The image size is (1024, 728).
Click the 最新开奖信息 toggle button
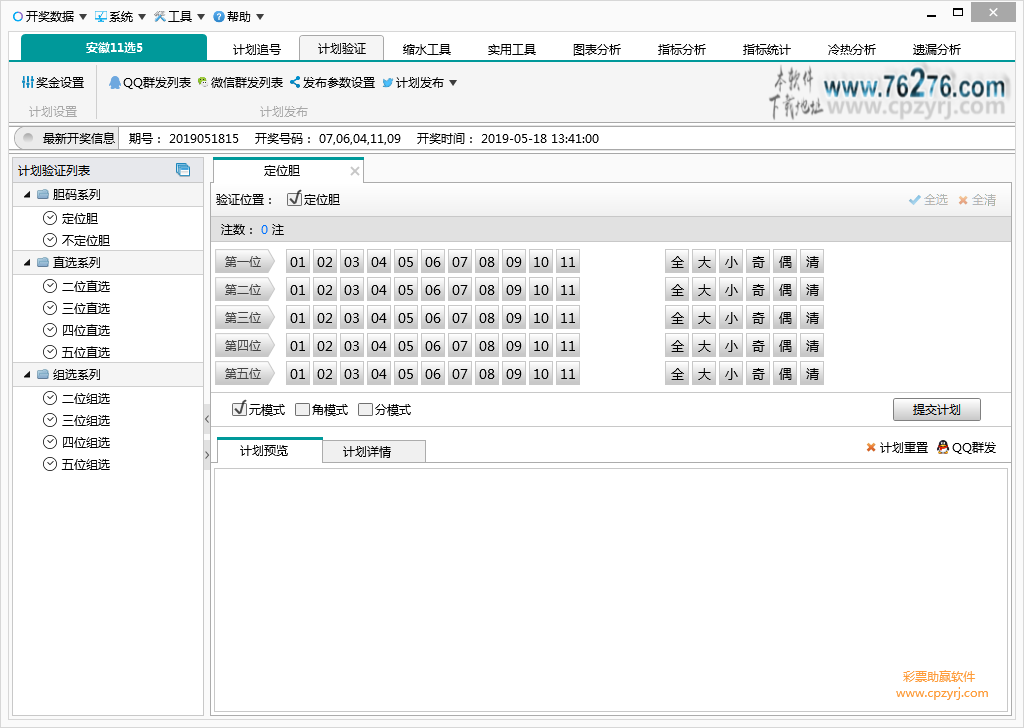point(66,138)
